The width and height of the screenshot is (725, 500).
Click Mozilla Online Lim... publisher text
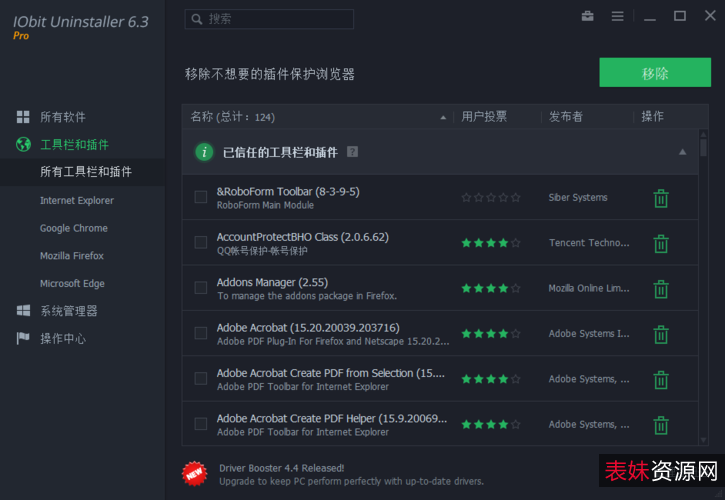pos(589,288)
